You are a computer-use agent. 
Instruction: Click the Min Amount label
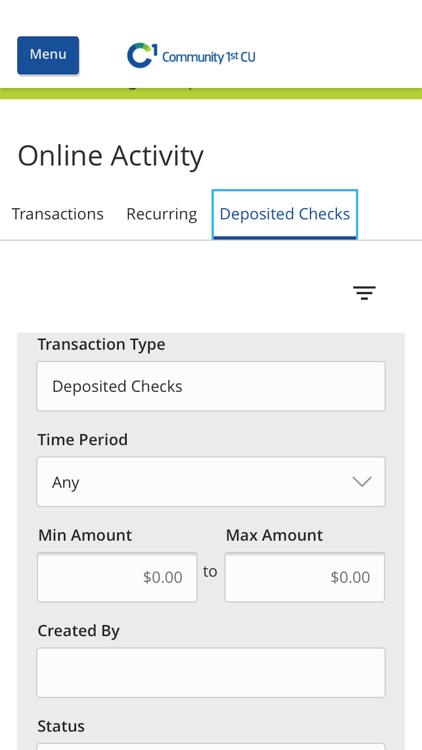point(85,535)
